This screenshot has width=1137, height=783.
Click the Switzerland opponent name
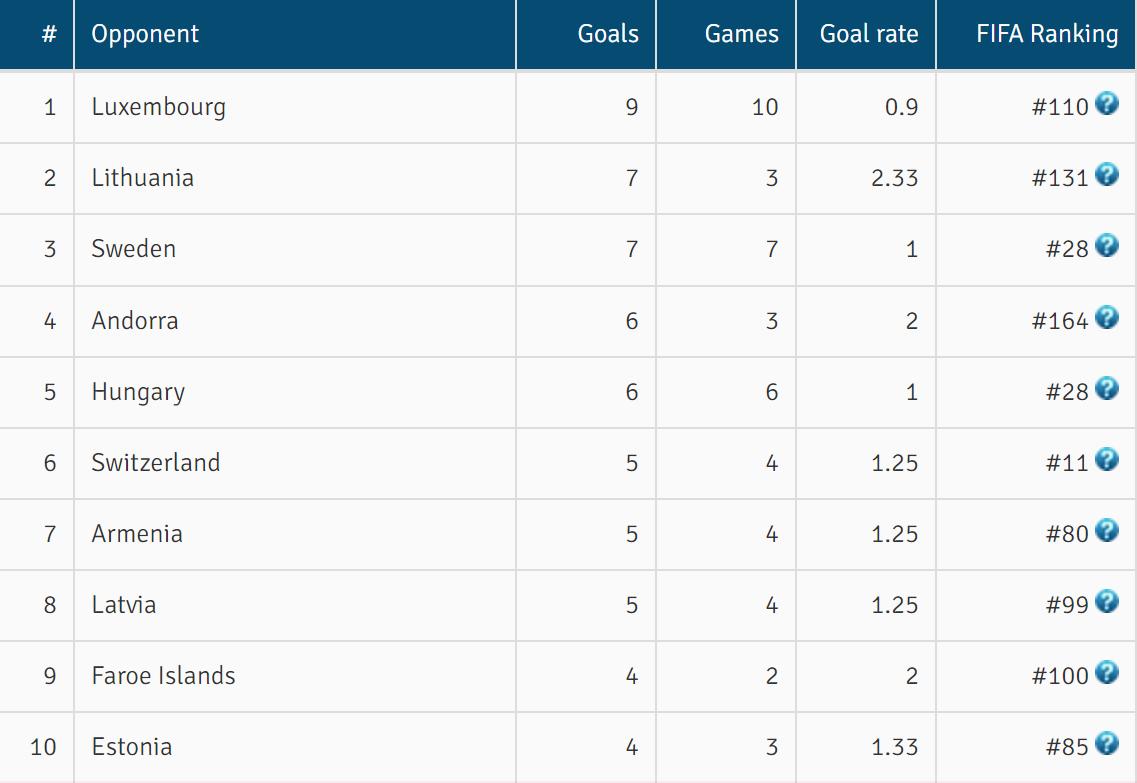click(155, 463)
